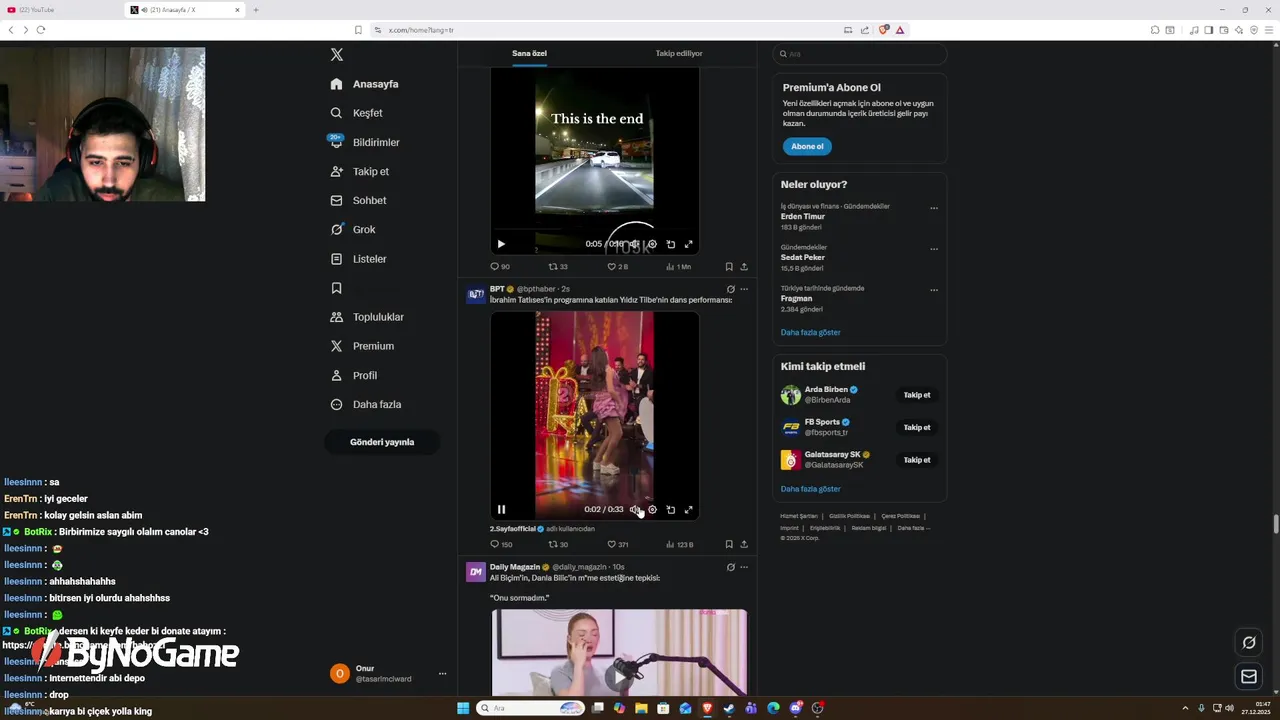Open settings gear on 'This is the end' video

[x=652, y=244]
